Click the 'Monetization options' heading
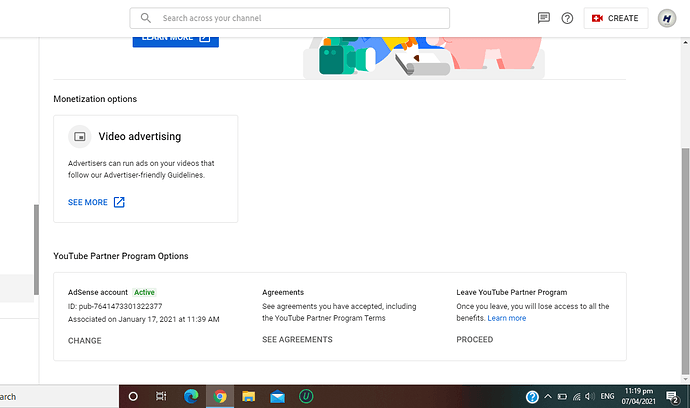This screenshot has width=690, height=408. [95, 99]
